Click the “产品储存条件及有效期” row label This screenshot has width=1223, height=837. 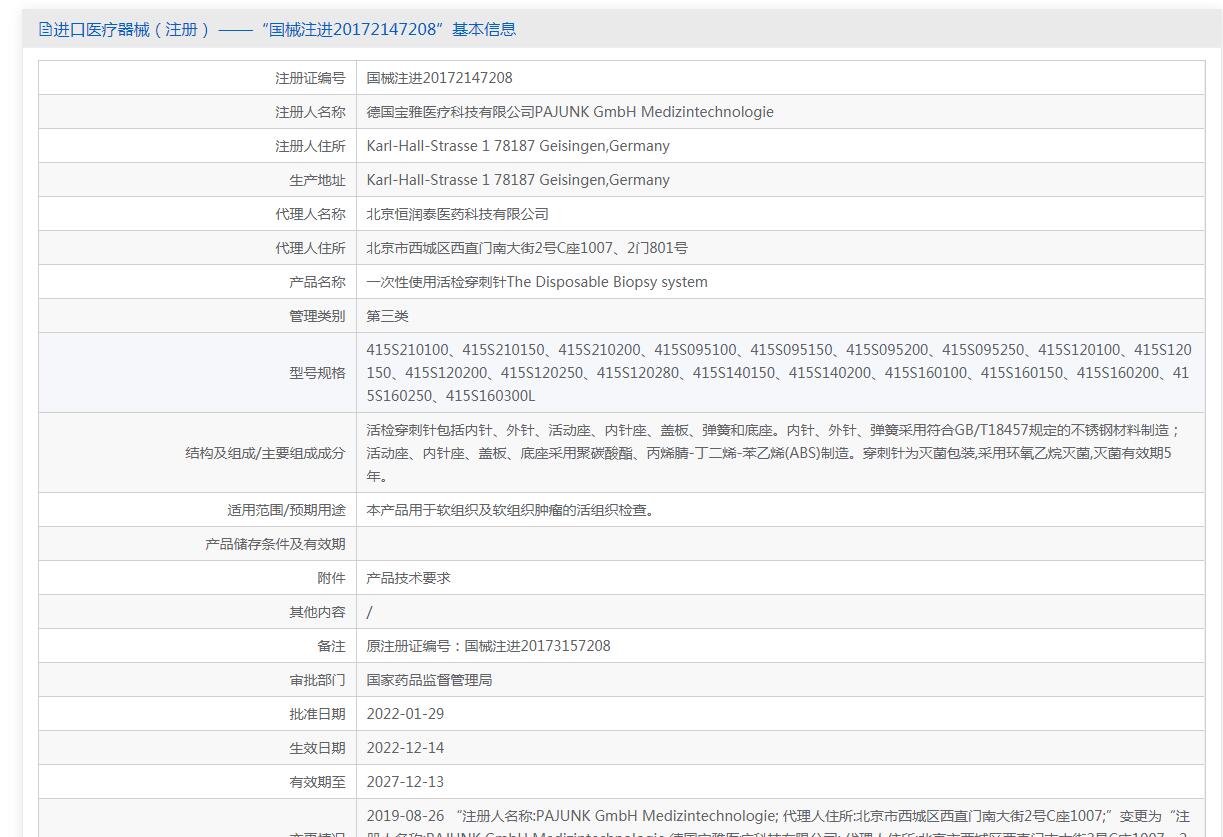(x=275, y=544)
